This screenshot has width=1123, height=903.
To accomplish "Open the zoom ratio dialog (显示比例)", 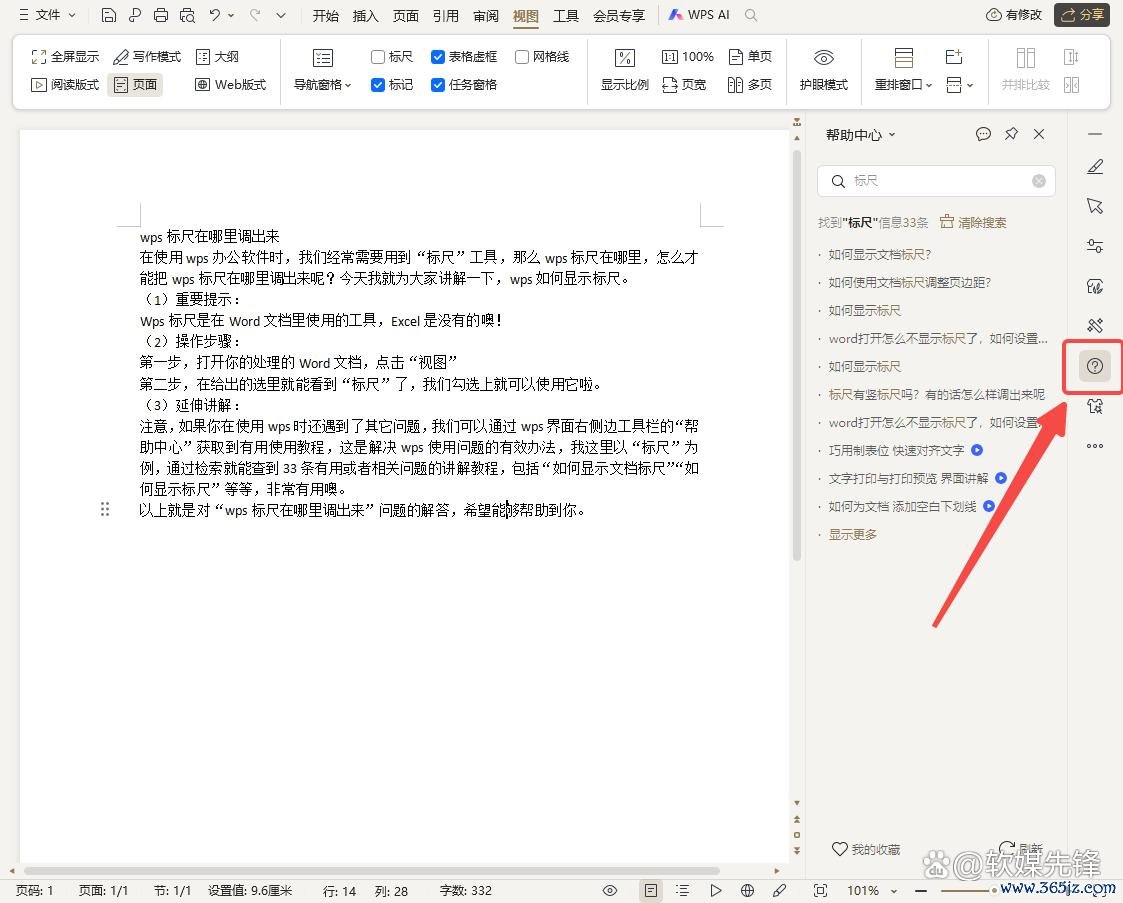I will pos(625,70).
